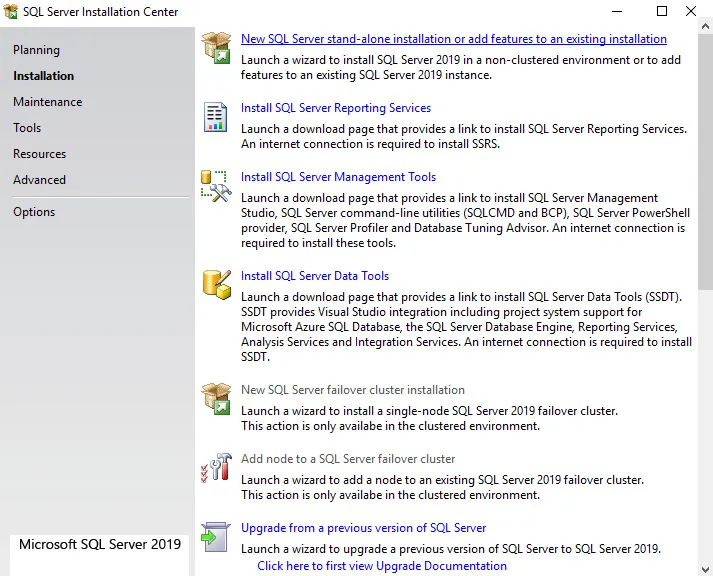This screenshot has width=713, height=576.
Task: Open the Planning section
Action: click(x=36, y=50)
